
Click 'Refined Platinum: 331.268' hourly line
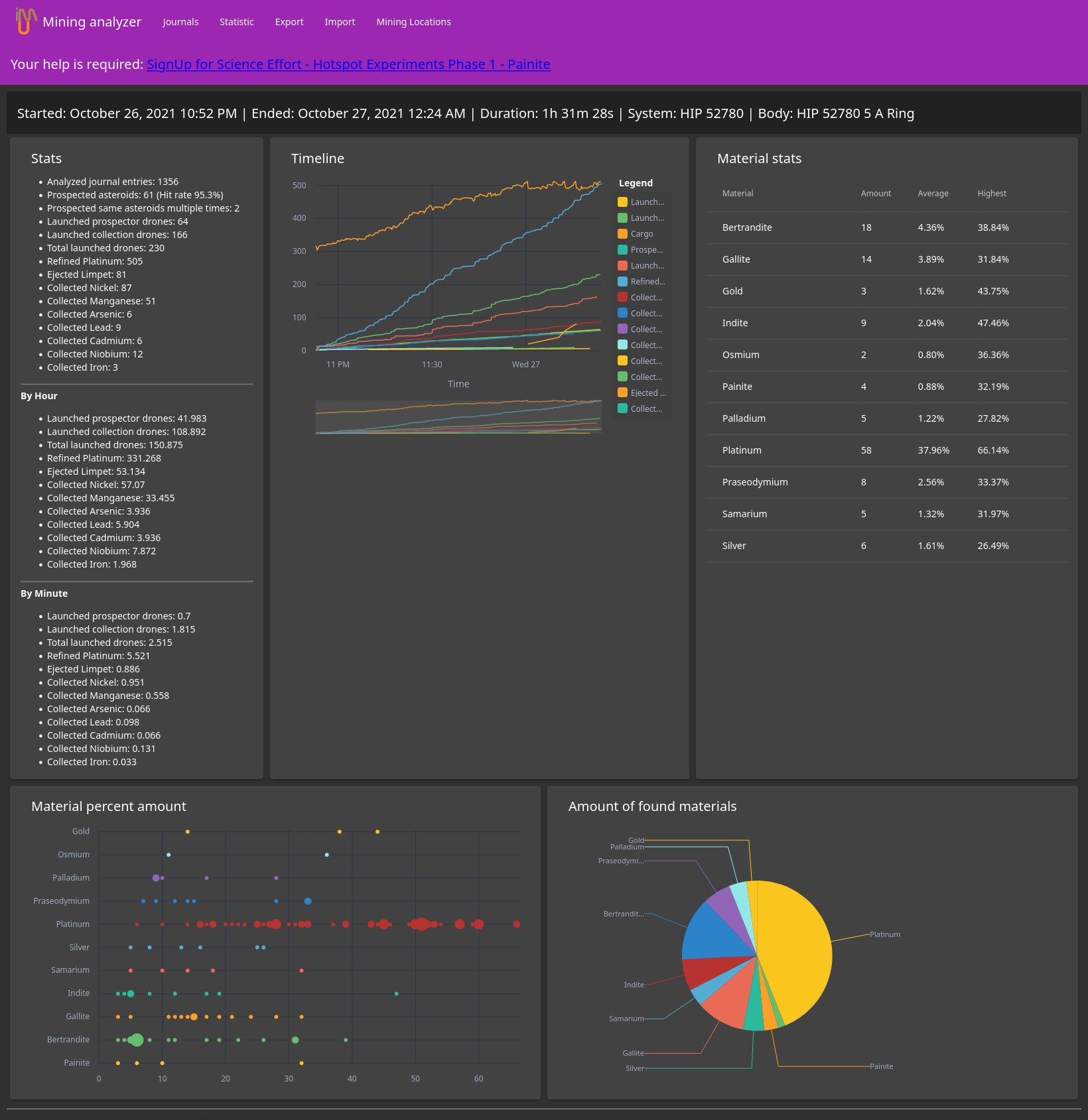[x=104, y=458]
